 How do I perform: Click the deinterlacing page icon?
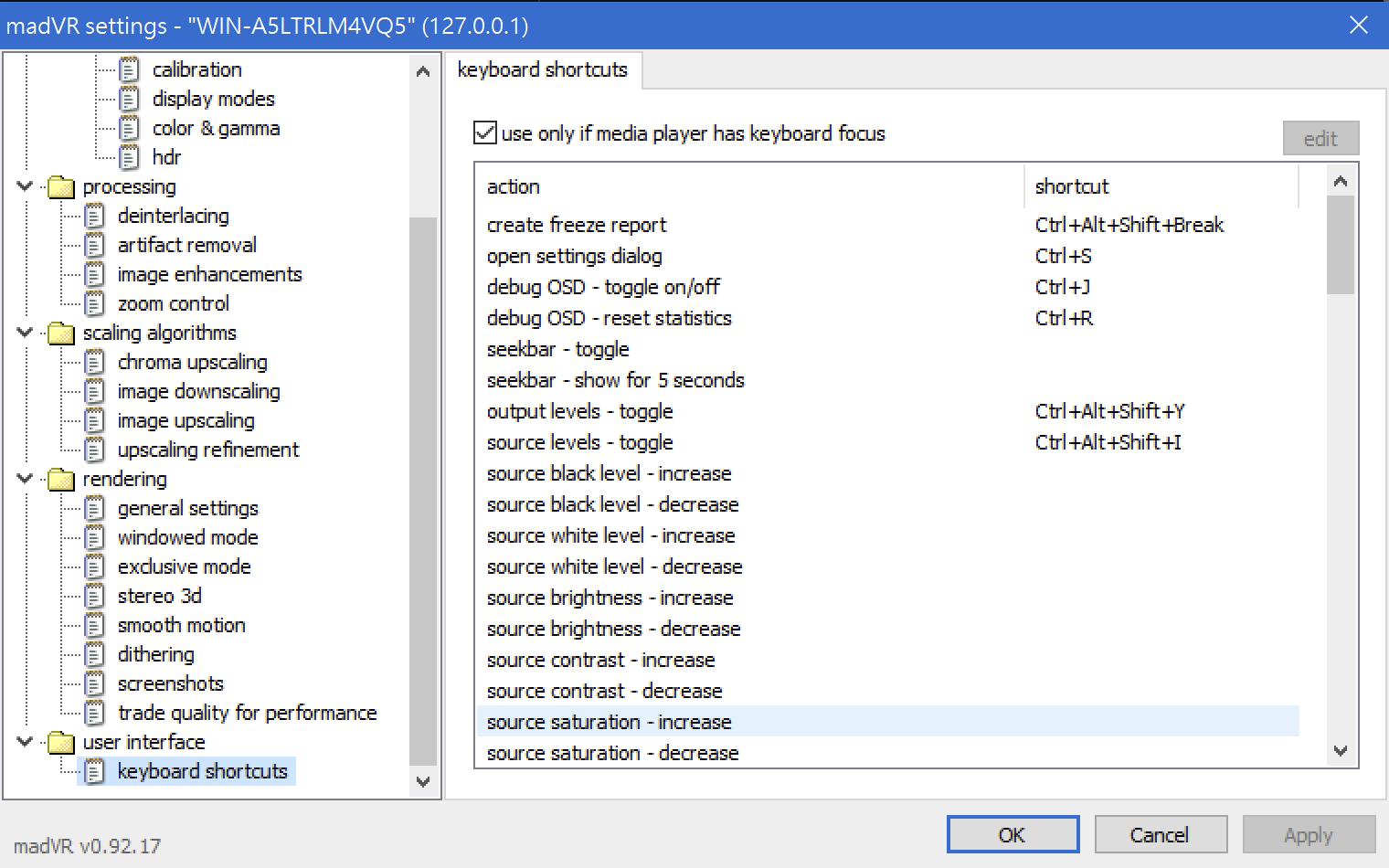pos(94,216)
